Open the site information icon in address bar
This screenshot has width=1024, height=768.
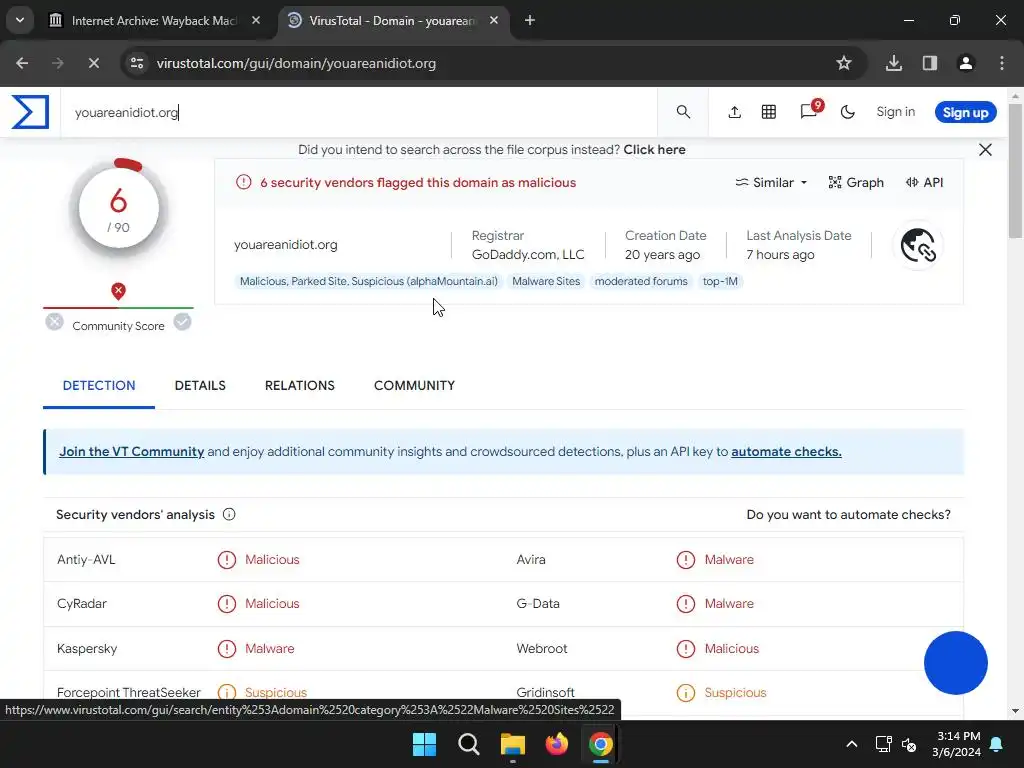point(136,63)
